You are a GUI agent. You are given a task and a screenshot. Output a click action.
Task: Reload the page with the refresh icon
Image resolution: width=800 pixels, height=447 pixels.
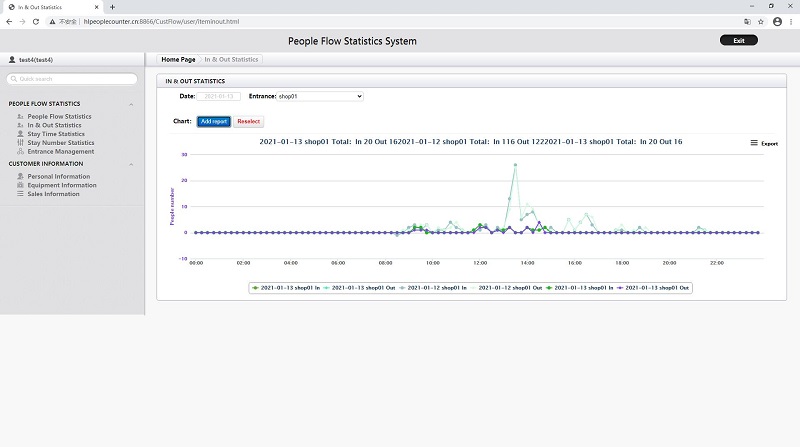[36, 21]
